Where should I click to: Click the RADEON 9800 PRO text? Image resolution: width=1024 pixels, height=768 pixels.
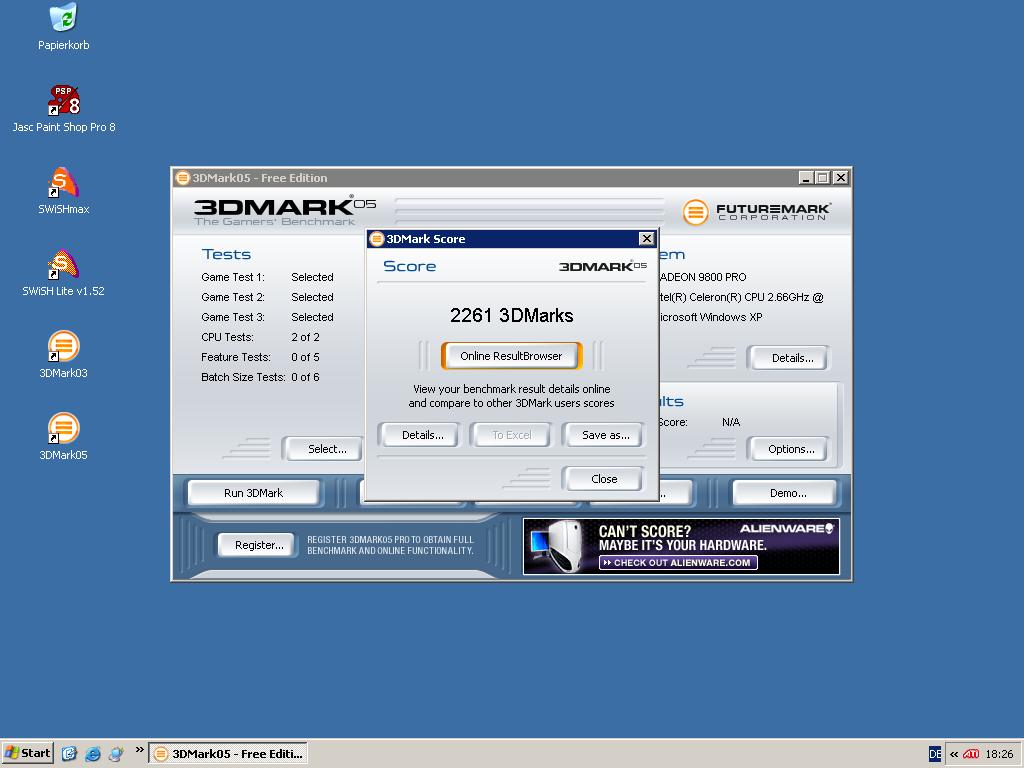[x=703, y=277]
